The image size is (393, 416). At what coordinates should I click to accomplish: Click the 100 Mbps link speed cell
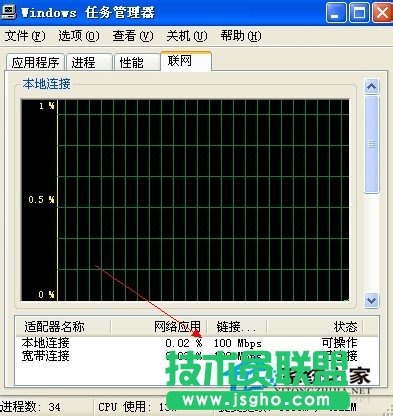click(238, 343)
